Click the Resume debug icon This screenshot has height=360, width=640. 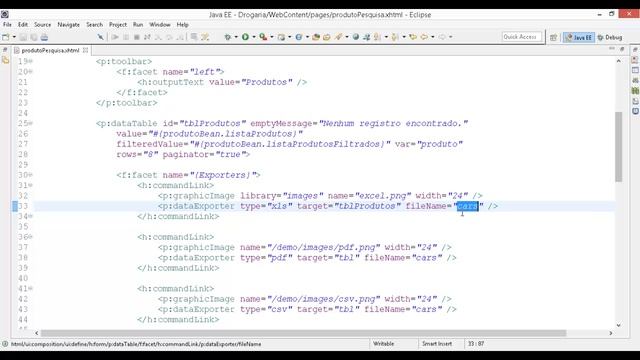pos(115,37)
